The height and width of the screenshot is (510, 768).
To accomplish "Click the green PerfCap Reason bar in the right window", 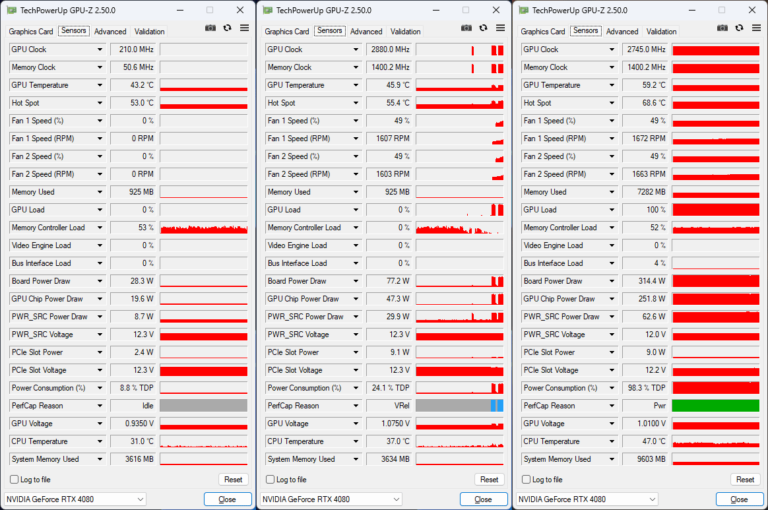I will (715, 406).
